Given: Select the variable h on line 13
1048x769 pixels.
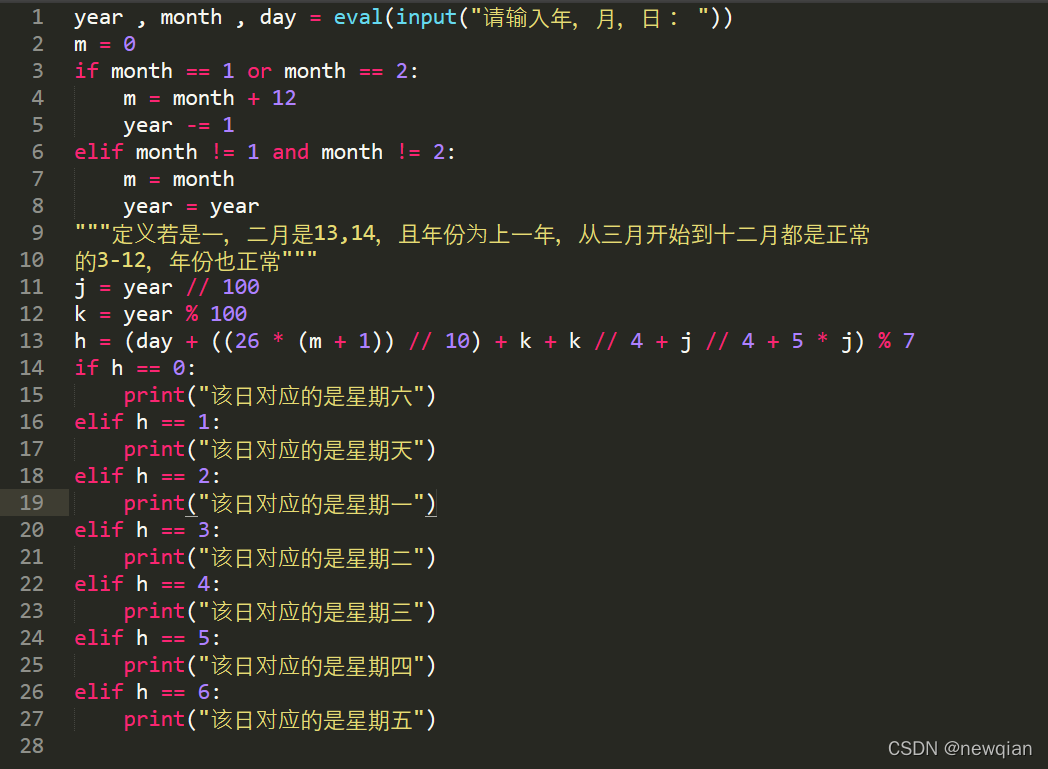Looking at the screenshot, I should [79, 340].
